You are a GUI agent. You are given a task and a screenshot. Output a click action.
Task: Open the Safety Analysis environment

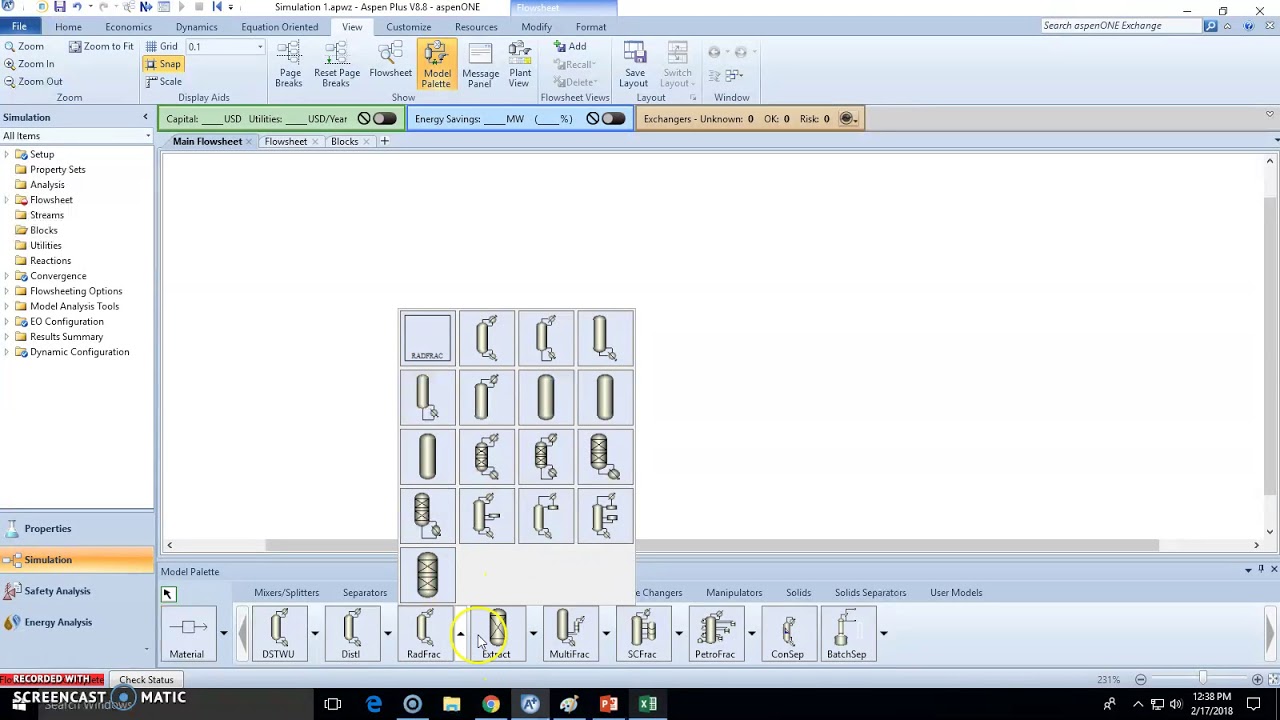click(77, 591)
